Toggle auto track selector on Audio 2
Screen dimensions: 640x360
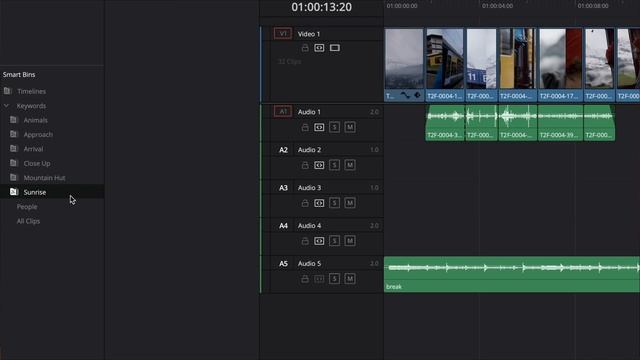pos(319,165)
